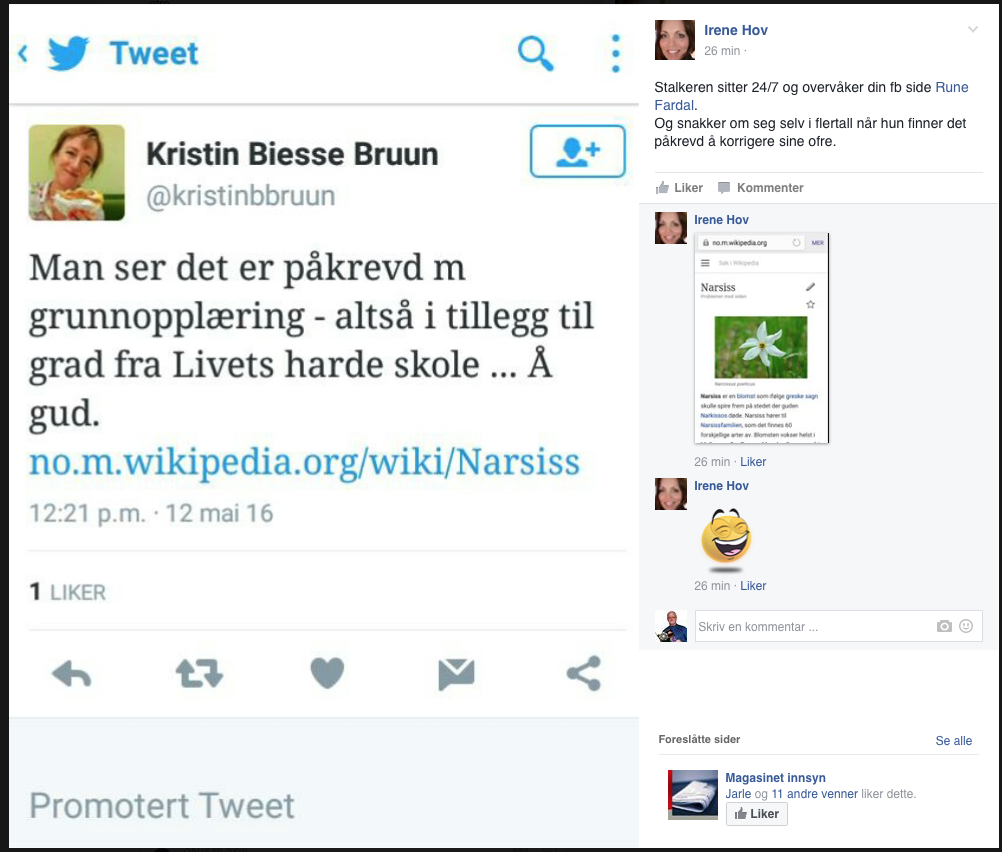Go back with the Twitter back chevron
The width and height of the screenshot is (1002, 852).
[23, 53]
